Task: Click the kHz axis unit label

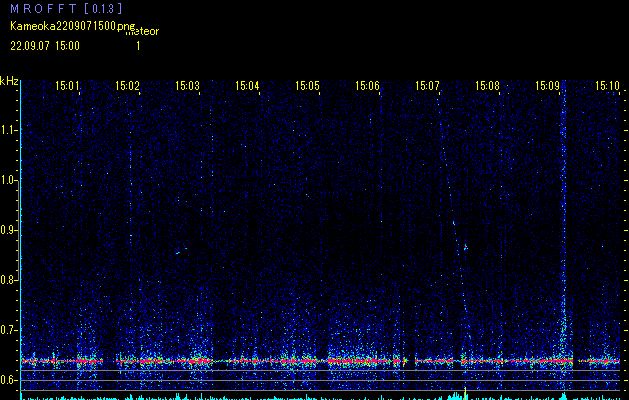Action: coord(9,81)
